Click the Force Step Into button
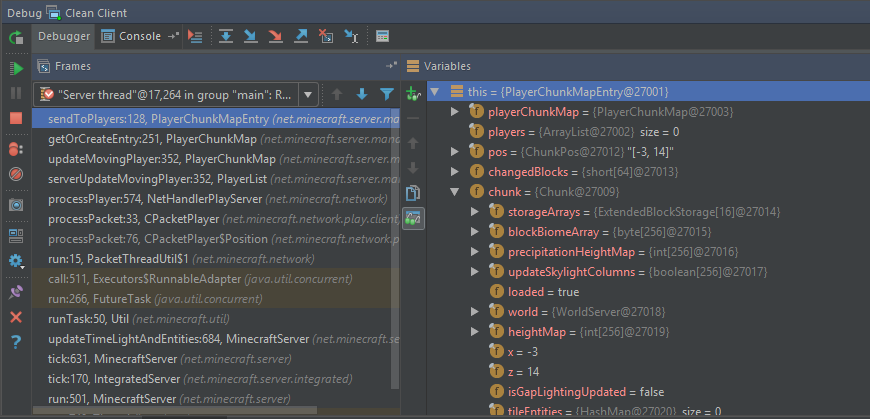The width and height of the screenshot is (870, 419). coord(275,37)
